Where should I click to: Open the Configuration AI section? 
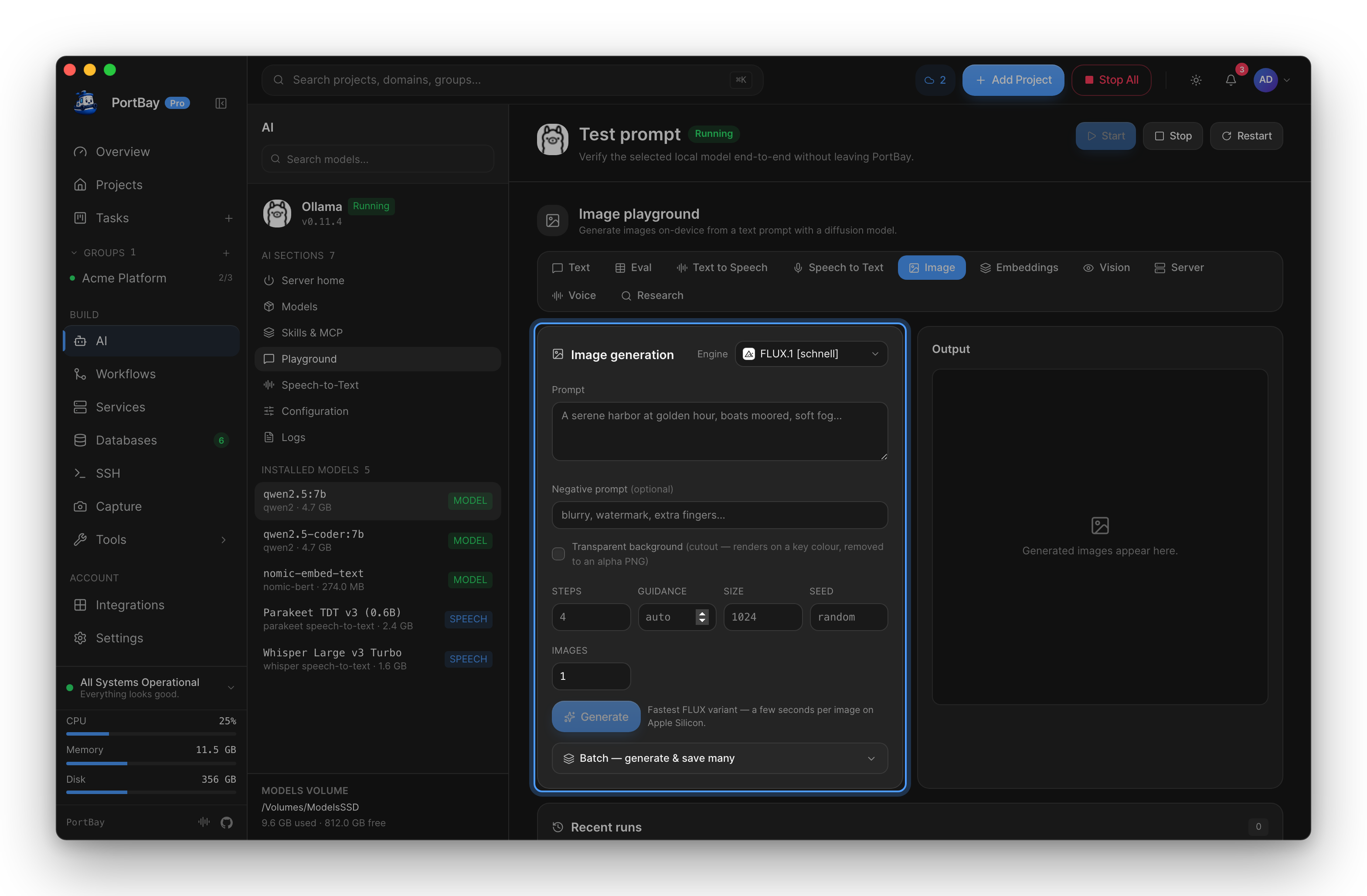point(377,411)
